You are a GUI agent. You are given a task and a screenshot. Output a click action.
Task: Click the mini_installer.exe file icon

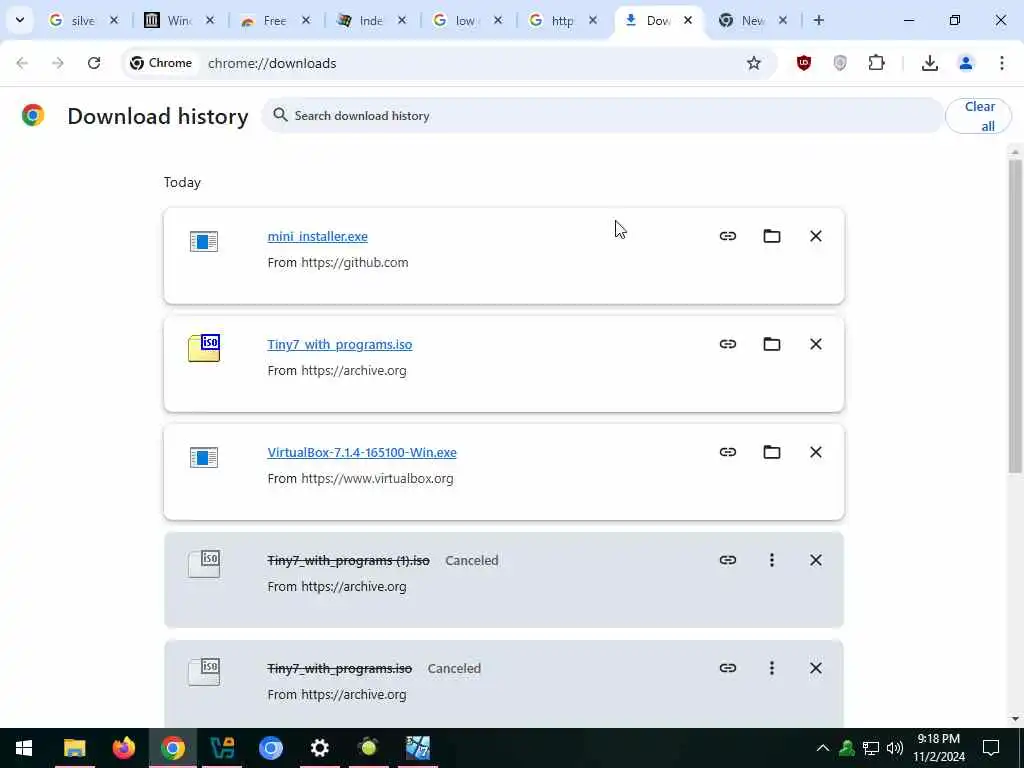coord(204,241)
